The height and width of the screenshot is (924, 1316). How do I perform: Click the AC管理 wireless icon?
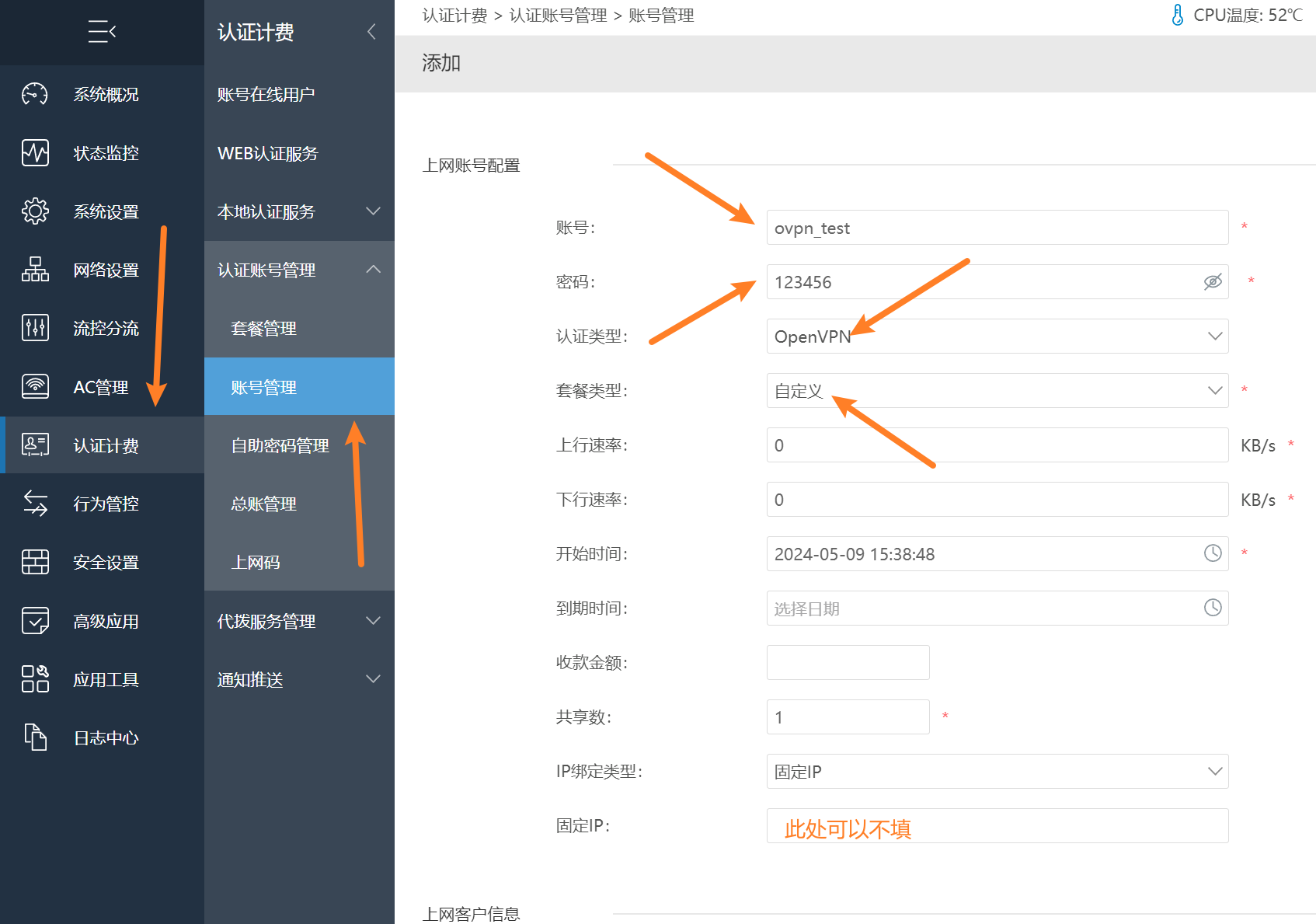(35, 386)
